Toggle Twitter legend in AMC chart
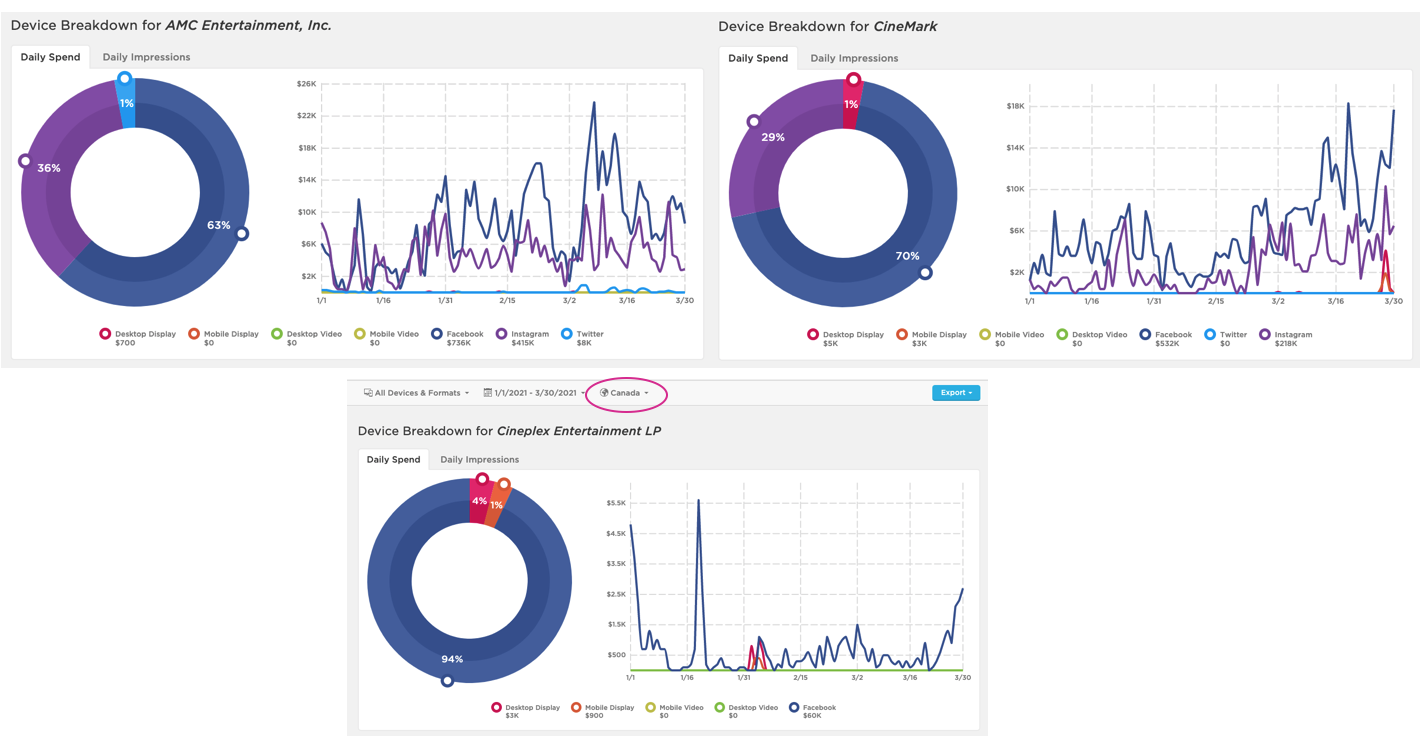 (x=583, y=338)
